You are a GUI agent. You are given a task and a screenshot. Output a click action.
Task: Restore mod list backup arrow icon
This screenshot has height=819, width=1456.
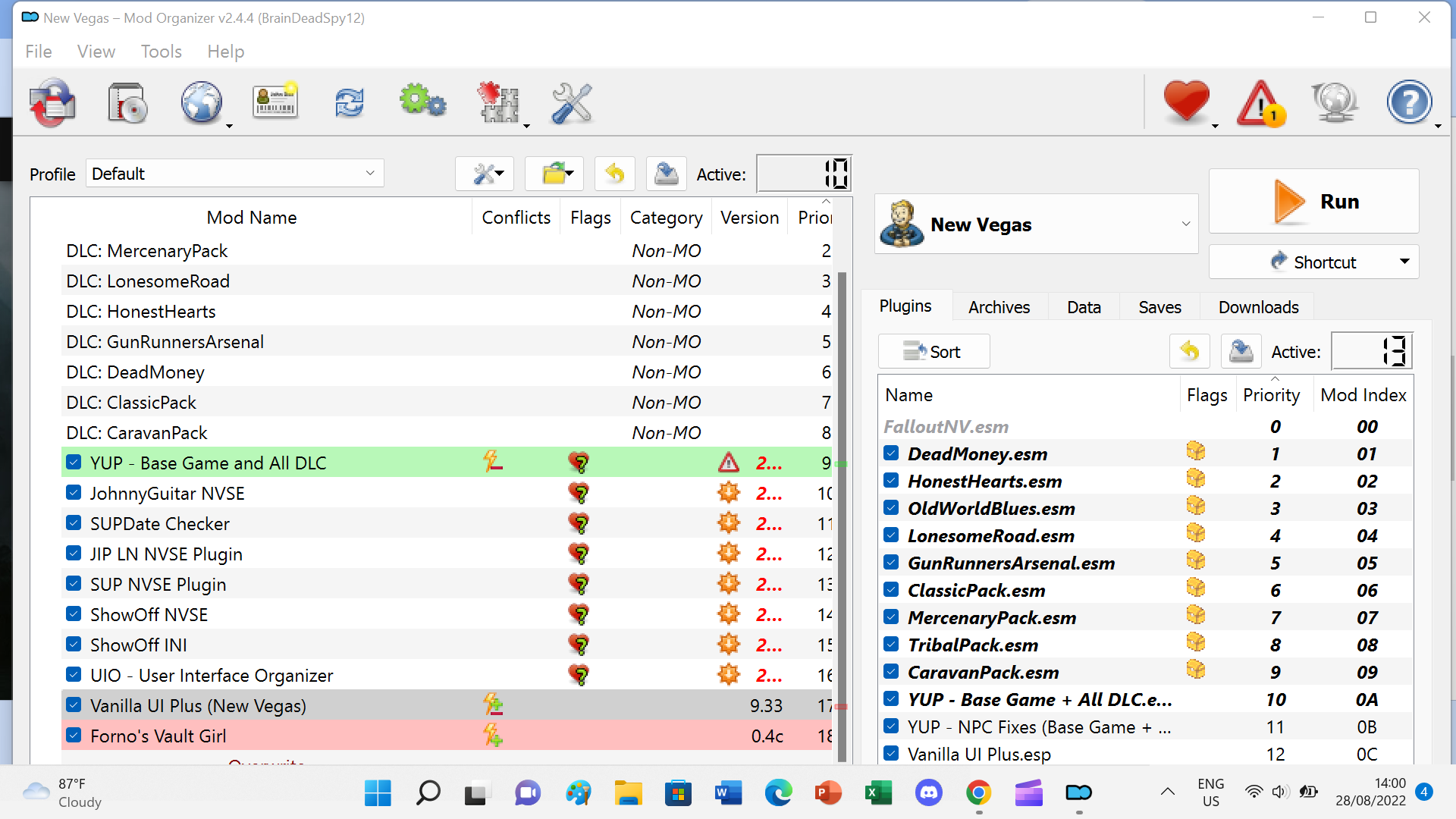[615, 174]
